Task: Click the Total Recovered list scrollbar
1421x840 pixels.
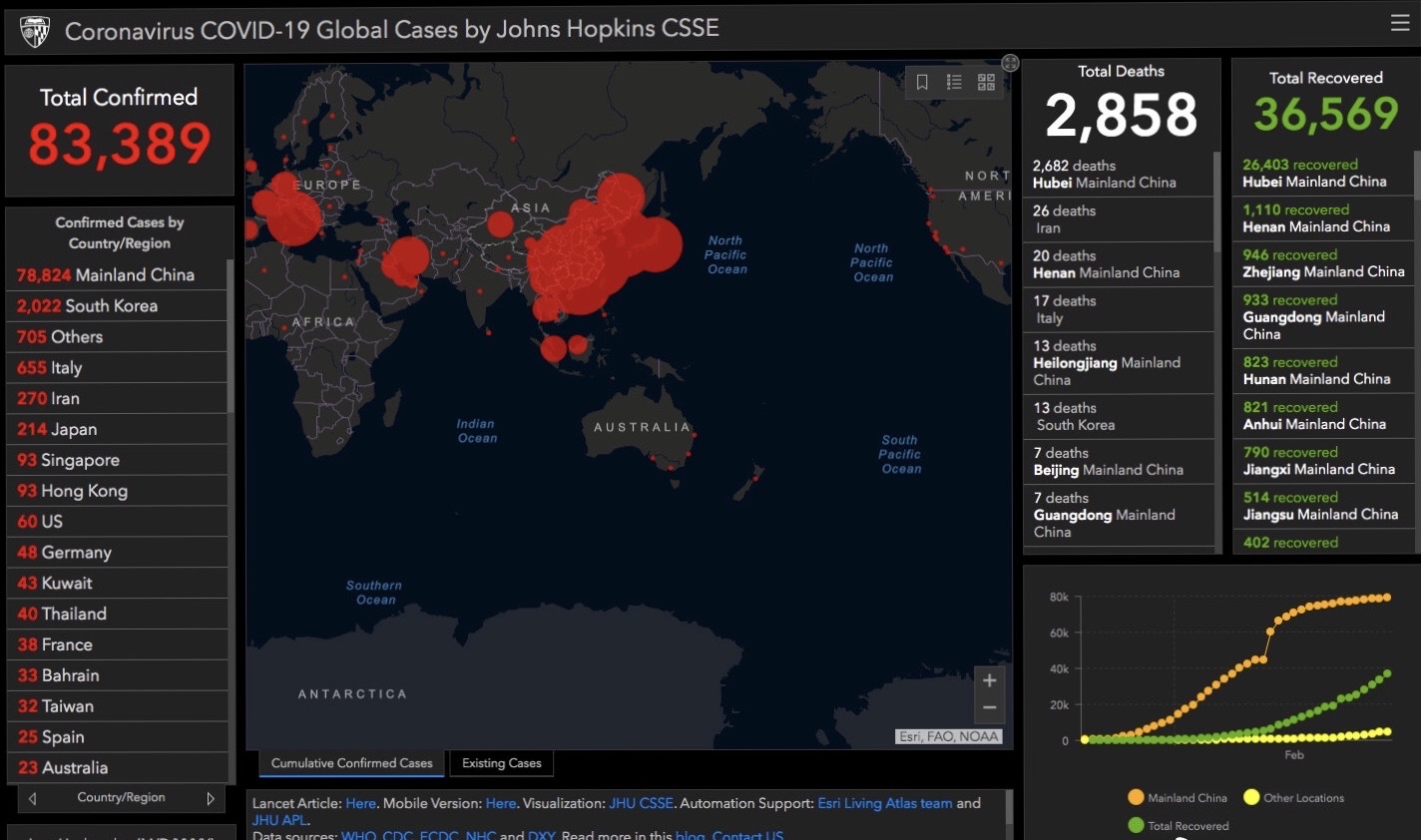Action: (x=1417, y=174)
